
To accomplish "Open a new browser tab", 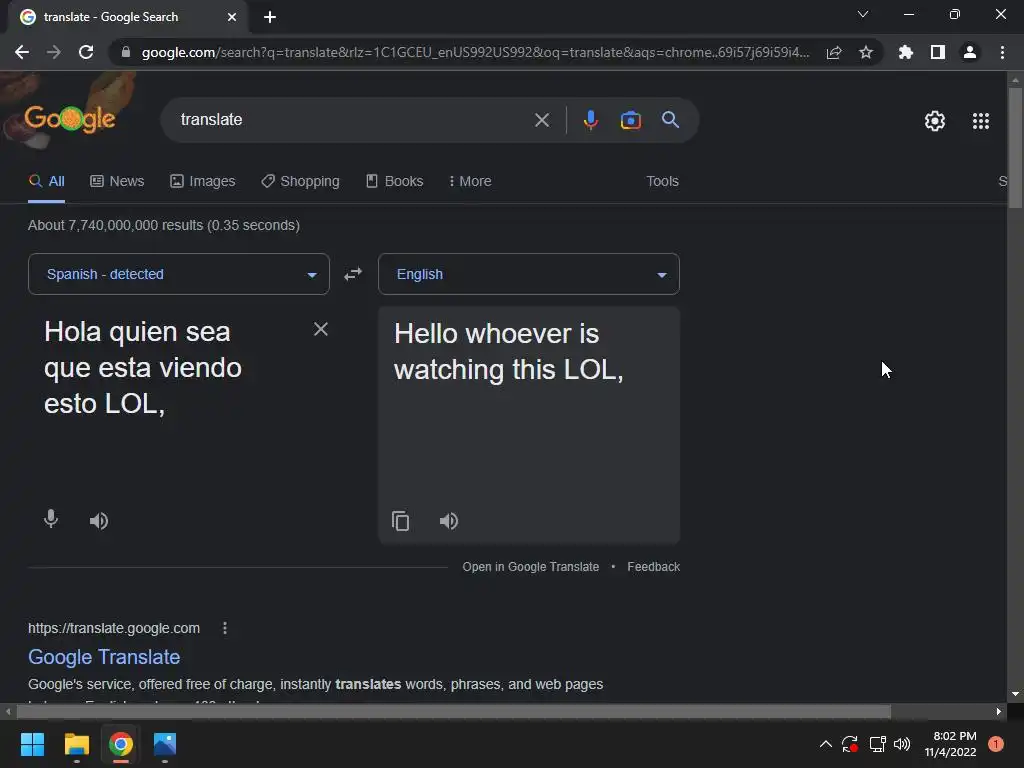I will (x=270, y=17).
